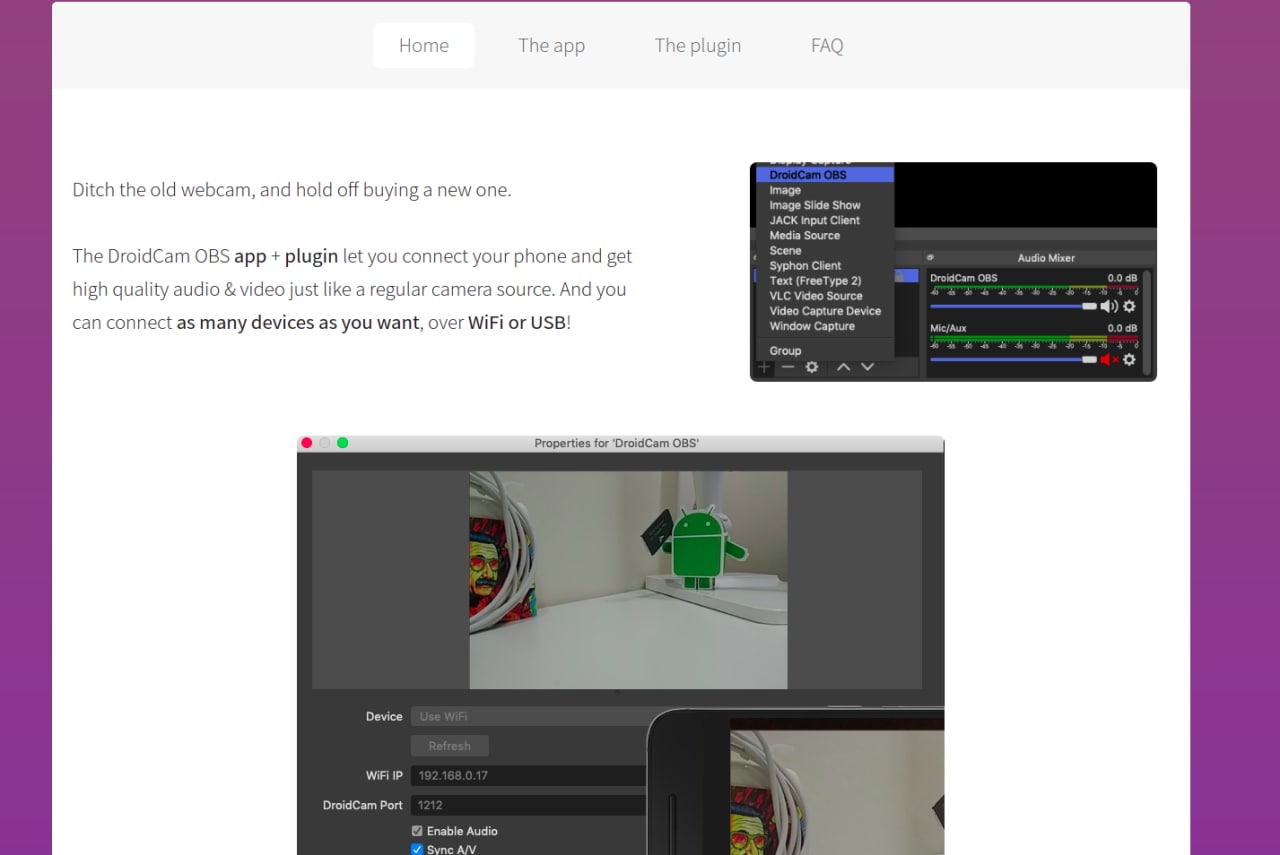The height and width of the screenshot is (855, 1280).
Task: Click the Android figure camera preview
Action: (628, 580)
